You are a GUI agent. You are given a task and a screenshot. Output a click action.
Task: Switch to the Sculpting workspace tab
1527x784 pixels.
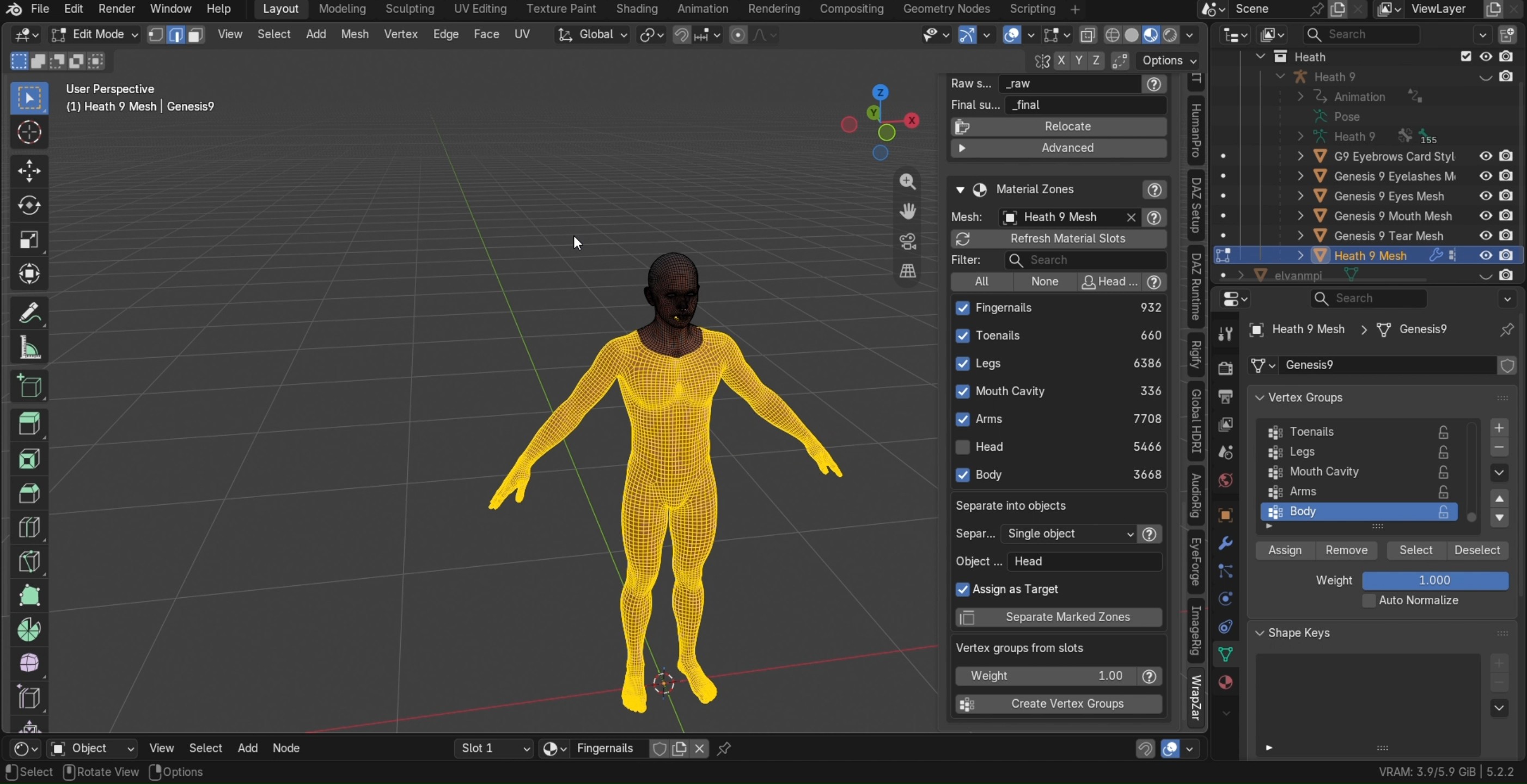click(x=410, y=9)
